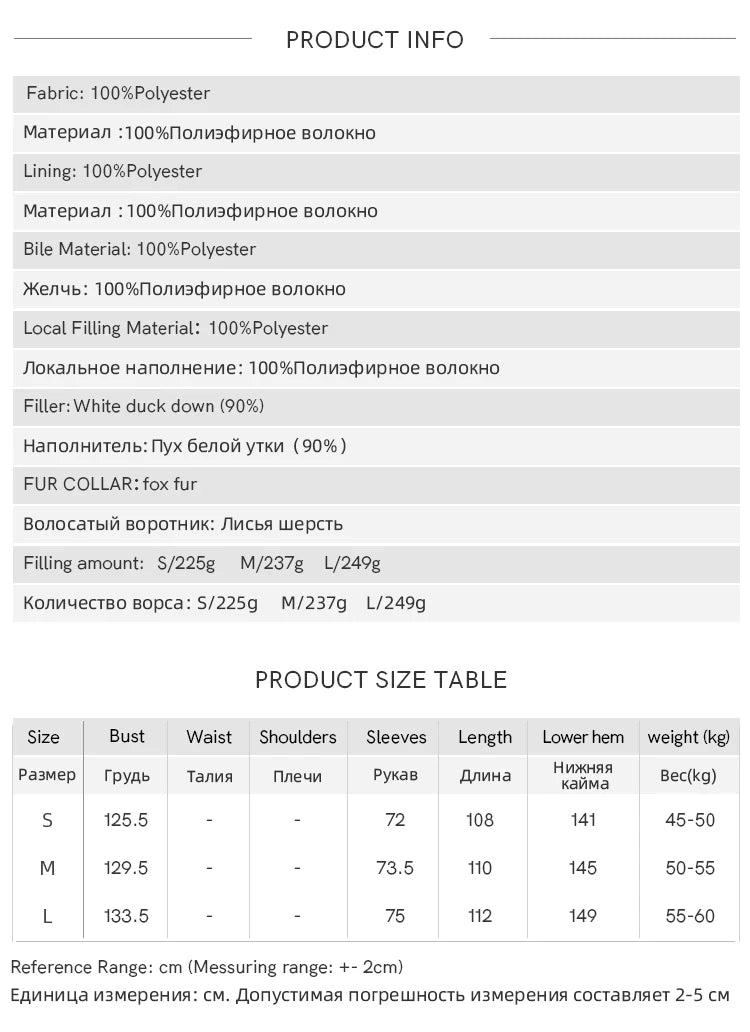Image resolution: width=750 pixels, height=1032 pixels.
Task: Click the Количество ворса row
Action: [x=376, y=603]
